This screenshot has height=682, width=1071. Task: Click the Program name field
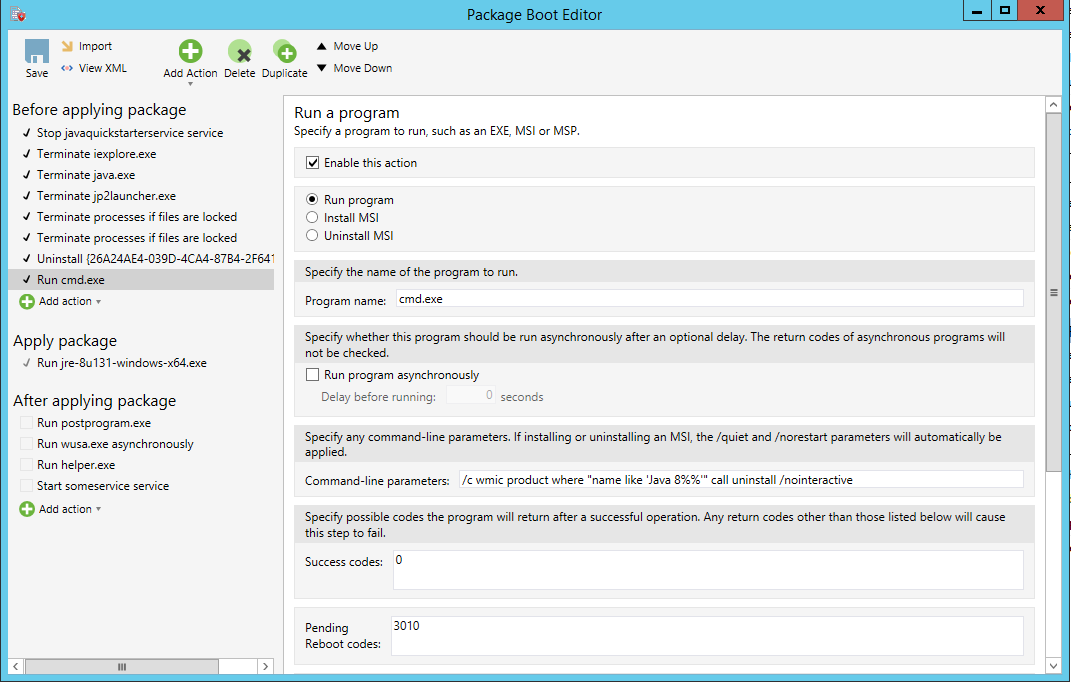point(710,299)
